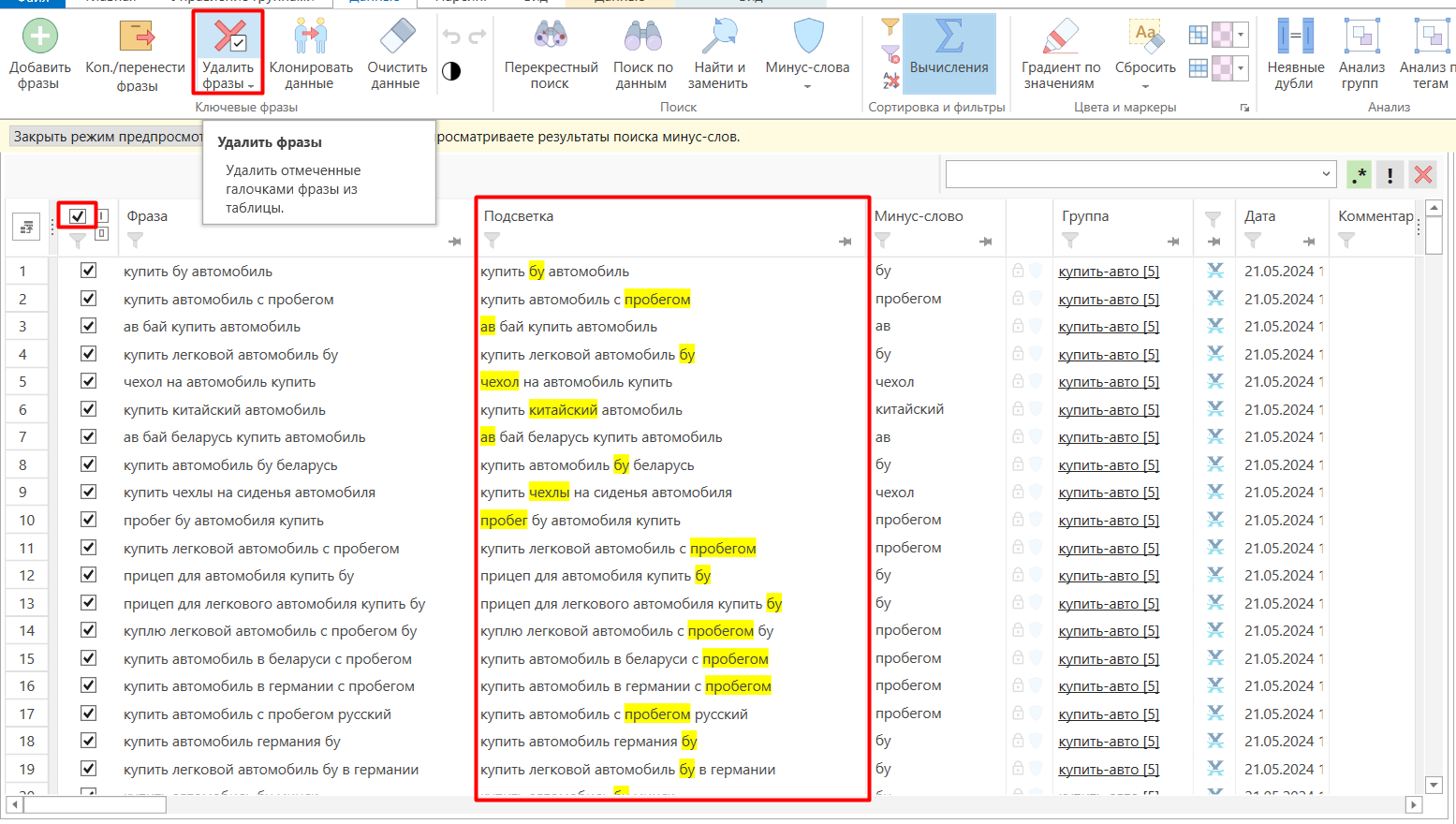Expand the Минус-слова dropdown arrow
1456x824 pixels.
(x=807, y=86)
